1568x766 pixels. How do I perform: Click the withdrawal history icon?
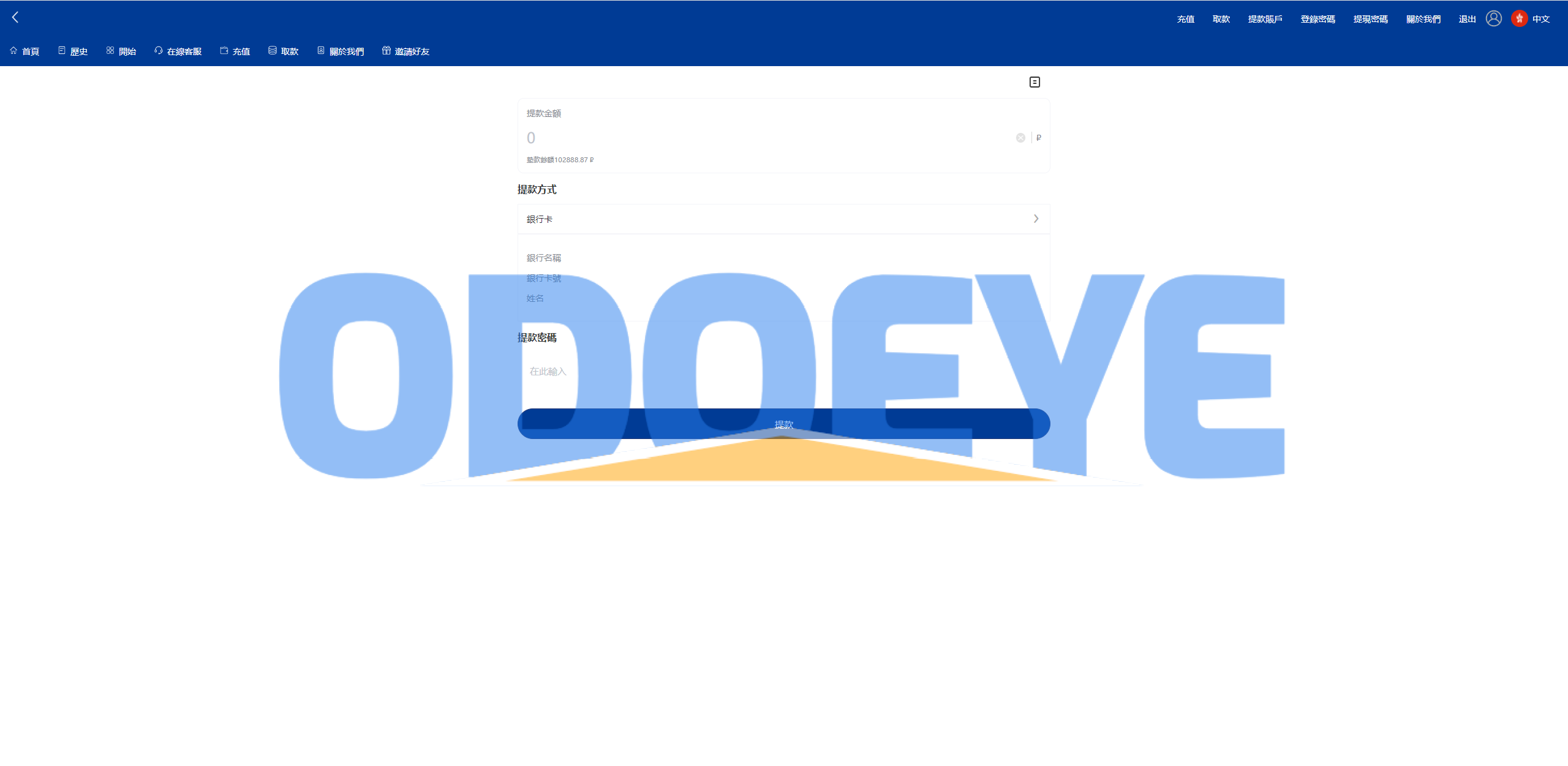tap(1035, 82)
